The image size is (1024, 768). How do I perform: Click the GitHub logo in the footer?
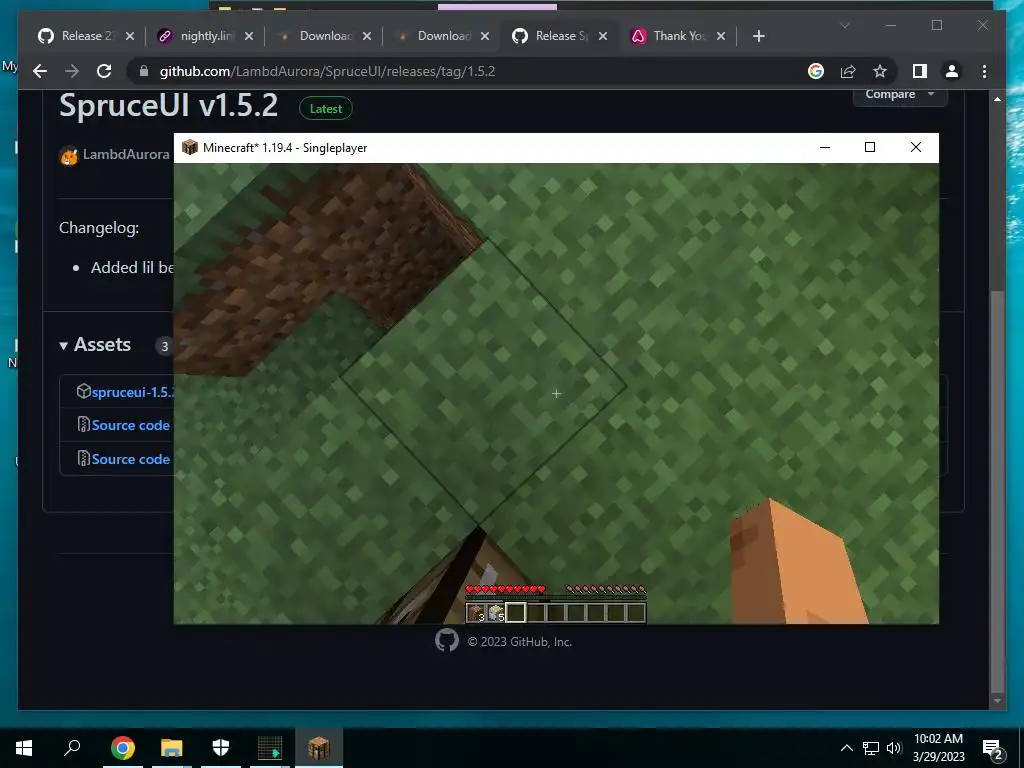click(447, 641)
